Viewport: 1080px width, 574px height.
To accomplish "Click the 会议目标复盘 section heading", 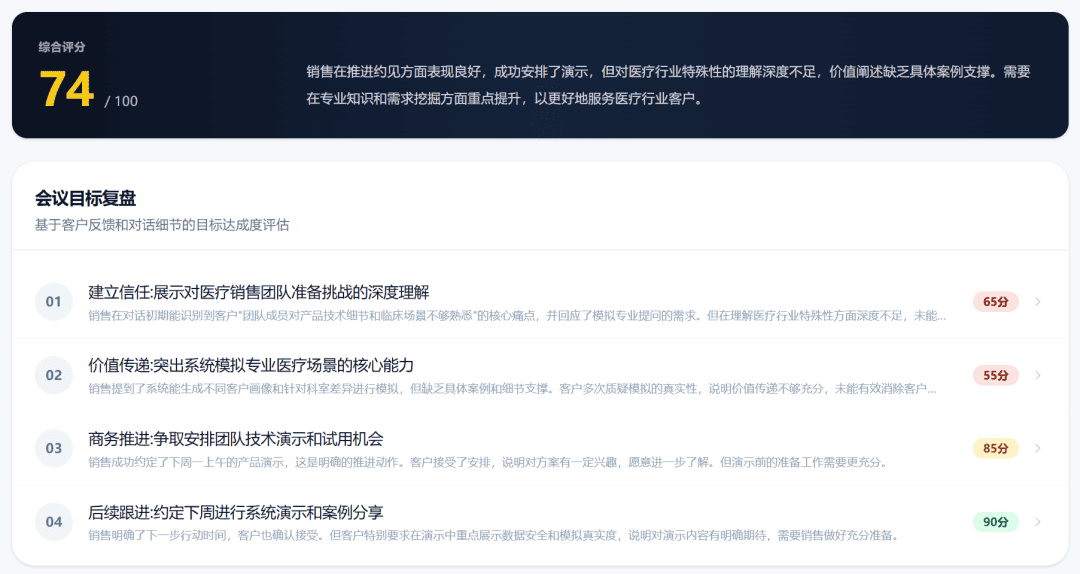I will click(x=85, y=198).
